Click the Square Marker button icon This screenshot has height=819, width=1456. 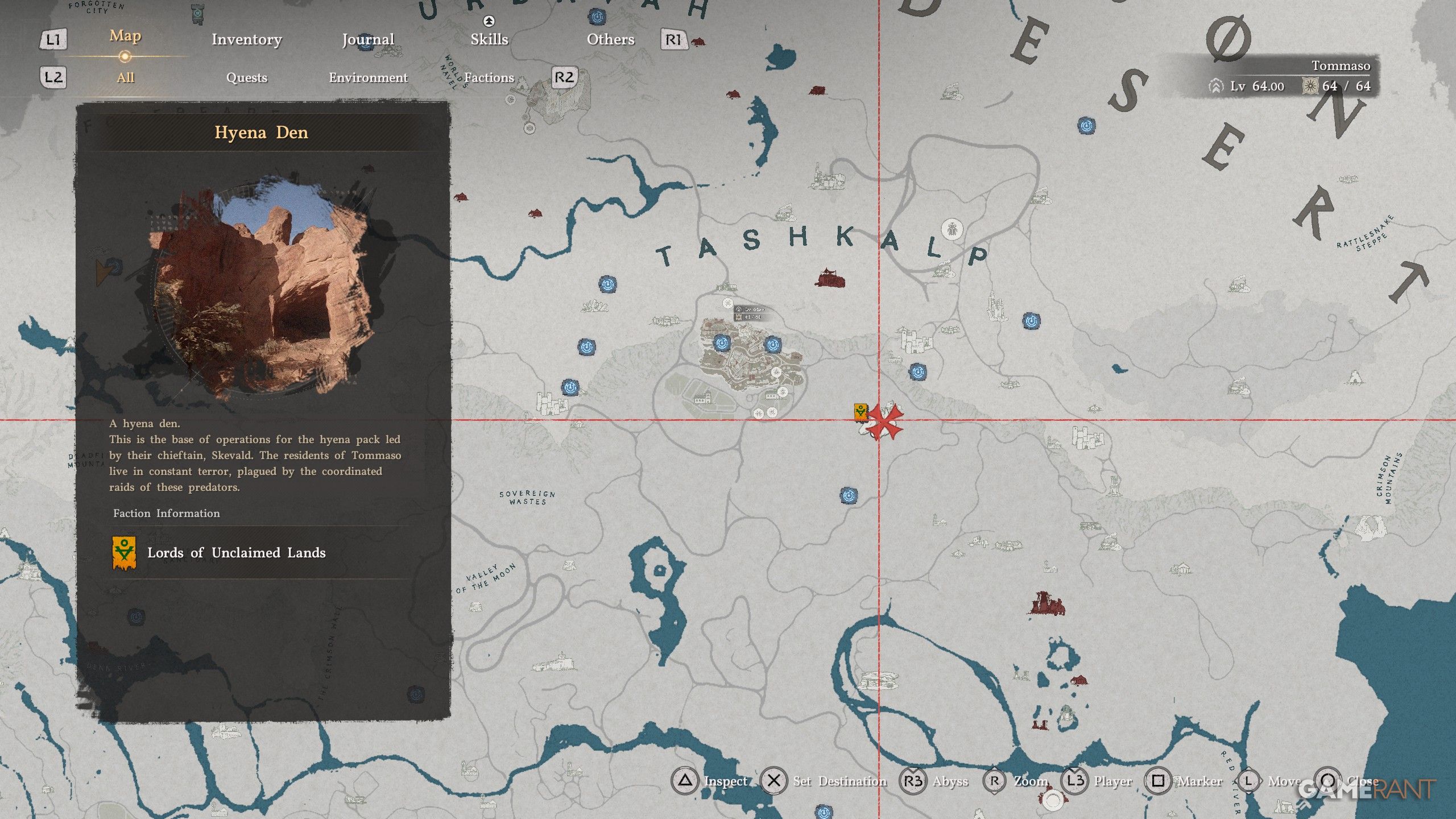pyautogui.click(x=1158, y=781)
